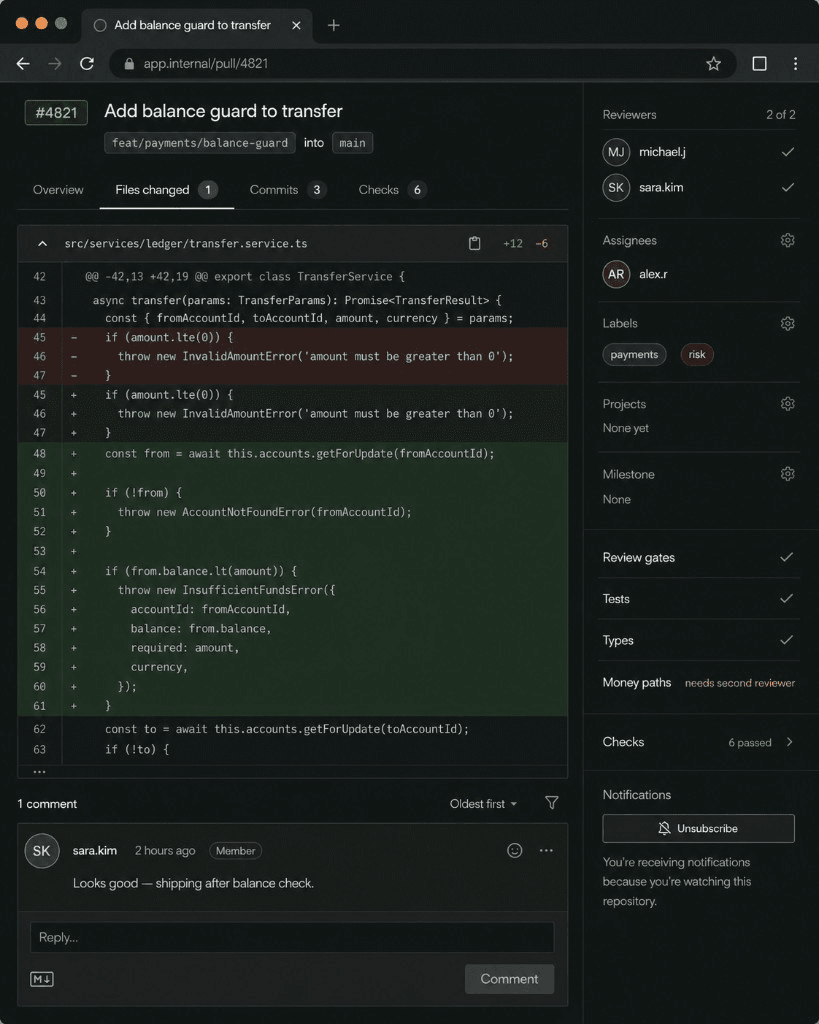Viewport: 819px width, 1024px height.
Task: Reload the pull request page
Action: click(x=87, y=63)
